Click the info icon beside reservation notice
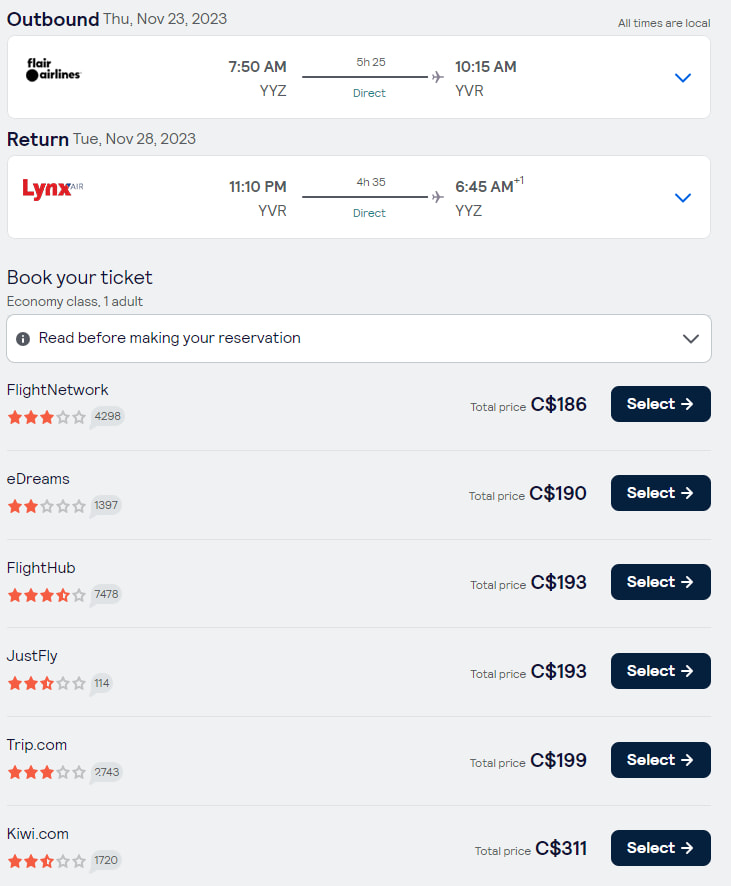This screenshot has width=731, height=886. (x=22, y=338)
